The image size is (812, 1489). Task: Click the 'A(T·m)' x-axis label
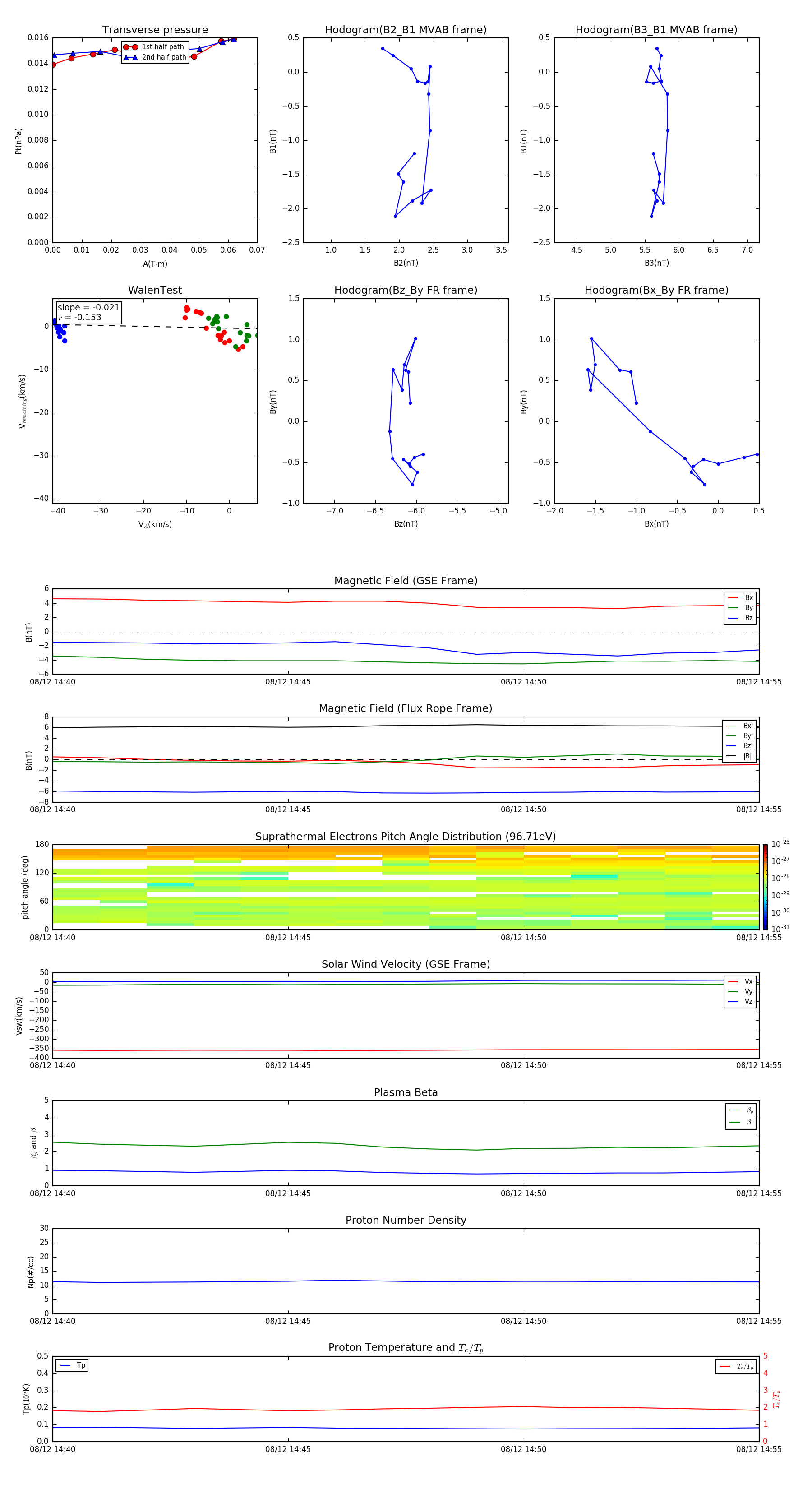(155, 264)
